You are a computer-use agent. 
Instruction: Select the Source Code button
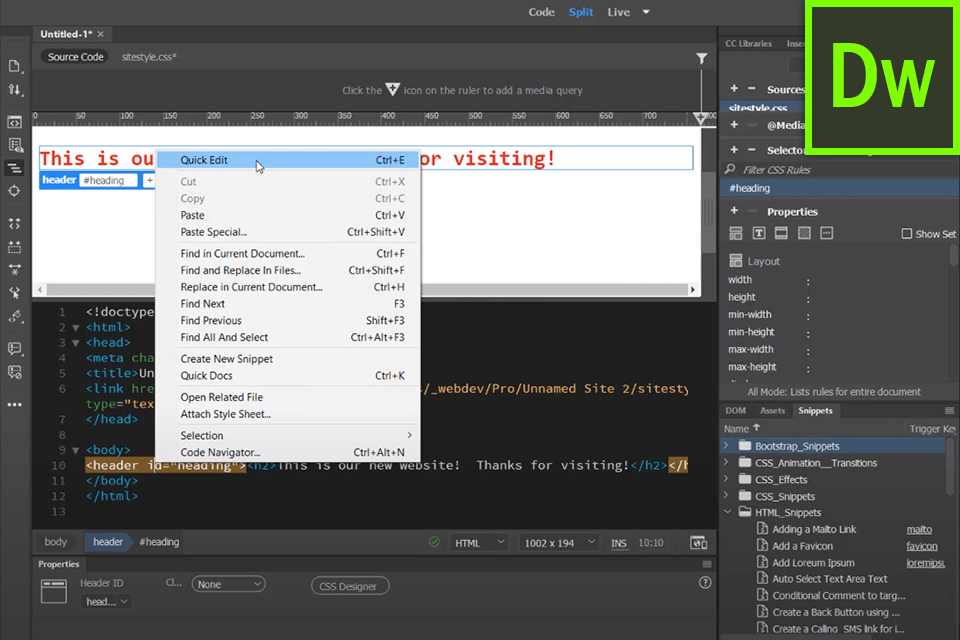(x=75, y=57)
